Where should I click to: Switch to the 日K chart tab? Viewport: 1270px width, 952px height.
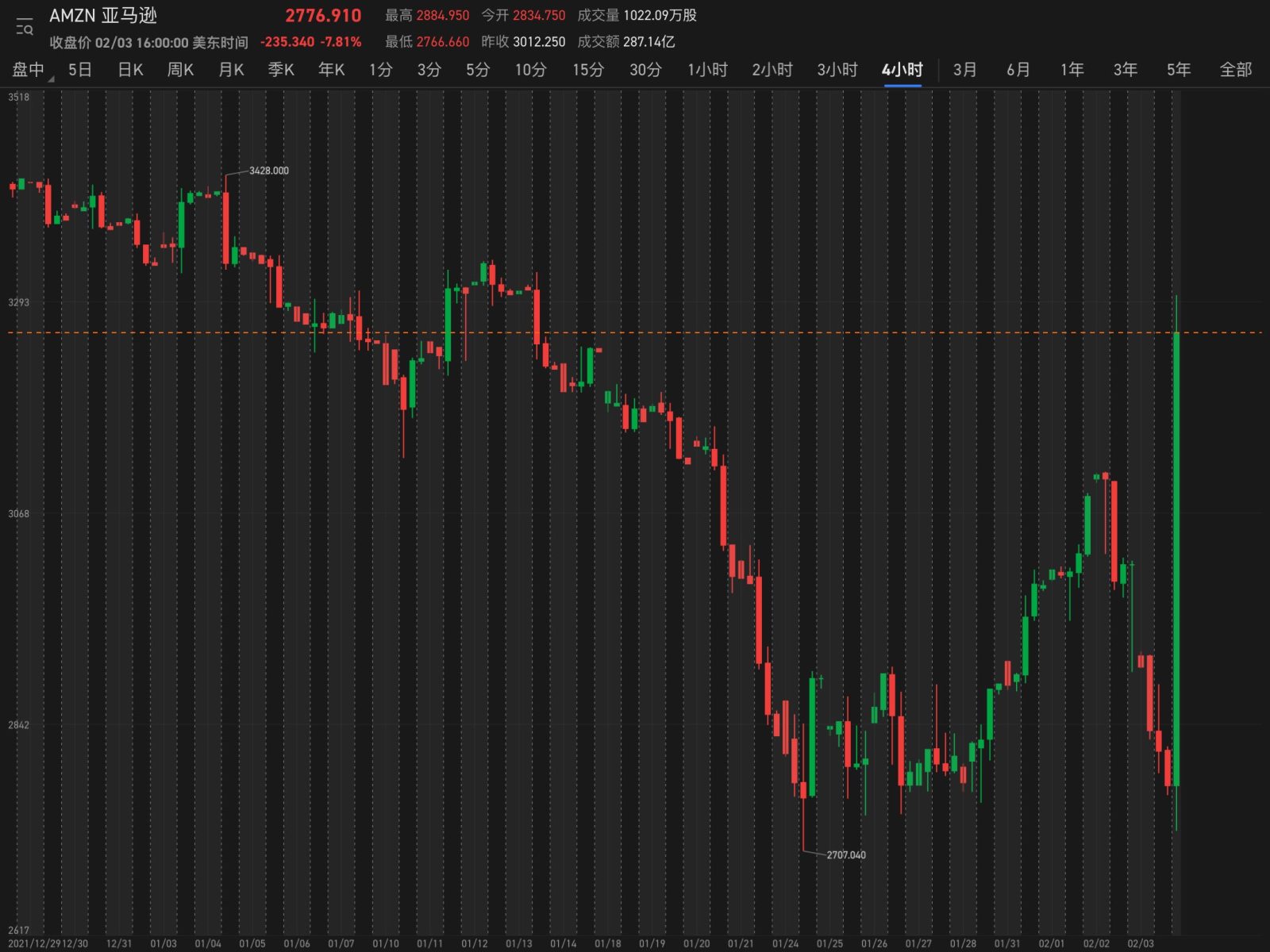pos(130,70)
